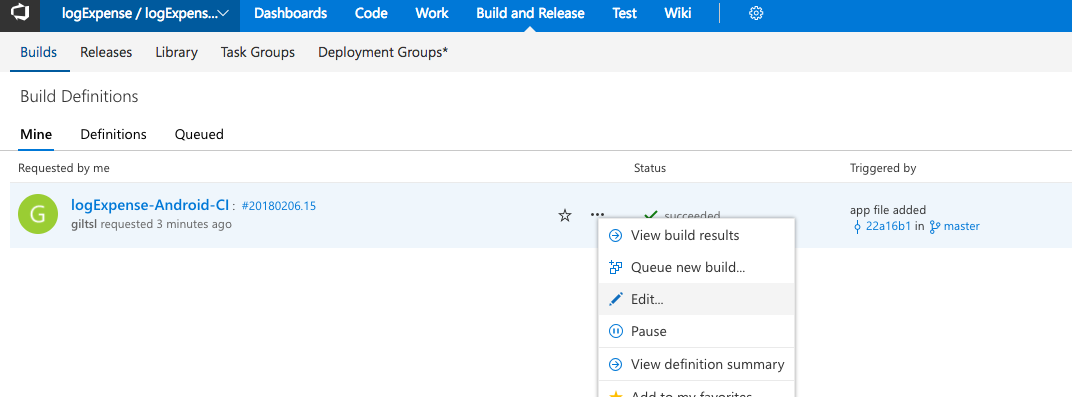Open the Work hub

(432, 14)
